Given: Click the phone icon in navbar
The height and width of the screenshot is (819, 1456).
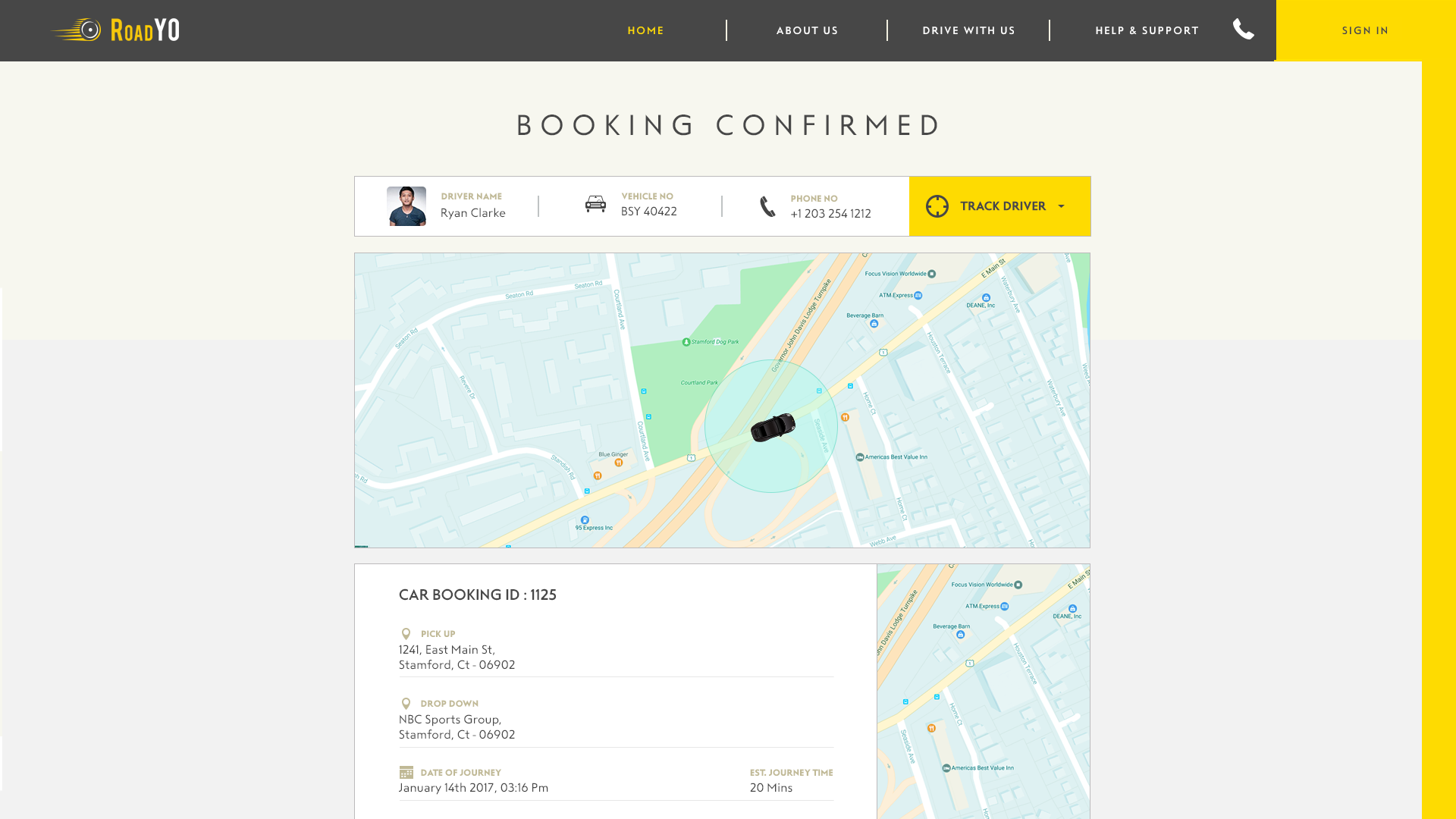Looking at the screenshot, I should 1244,29.
